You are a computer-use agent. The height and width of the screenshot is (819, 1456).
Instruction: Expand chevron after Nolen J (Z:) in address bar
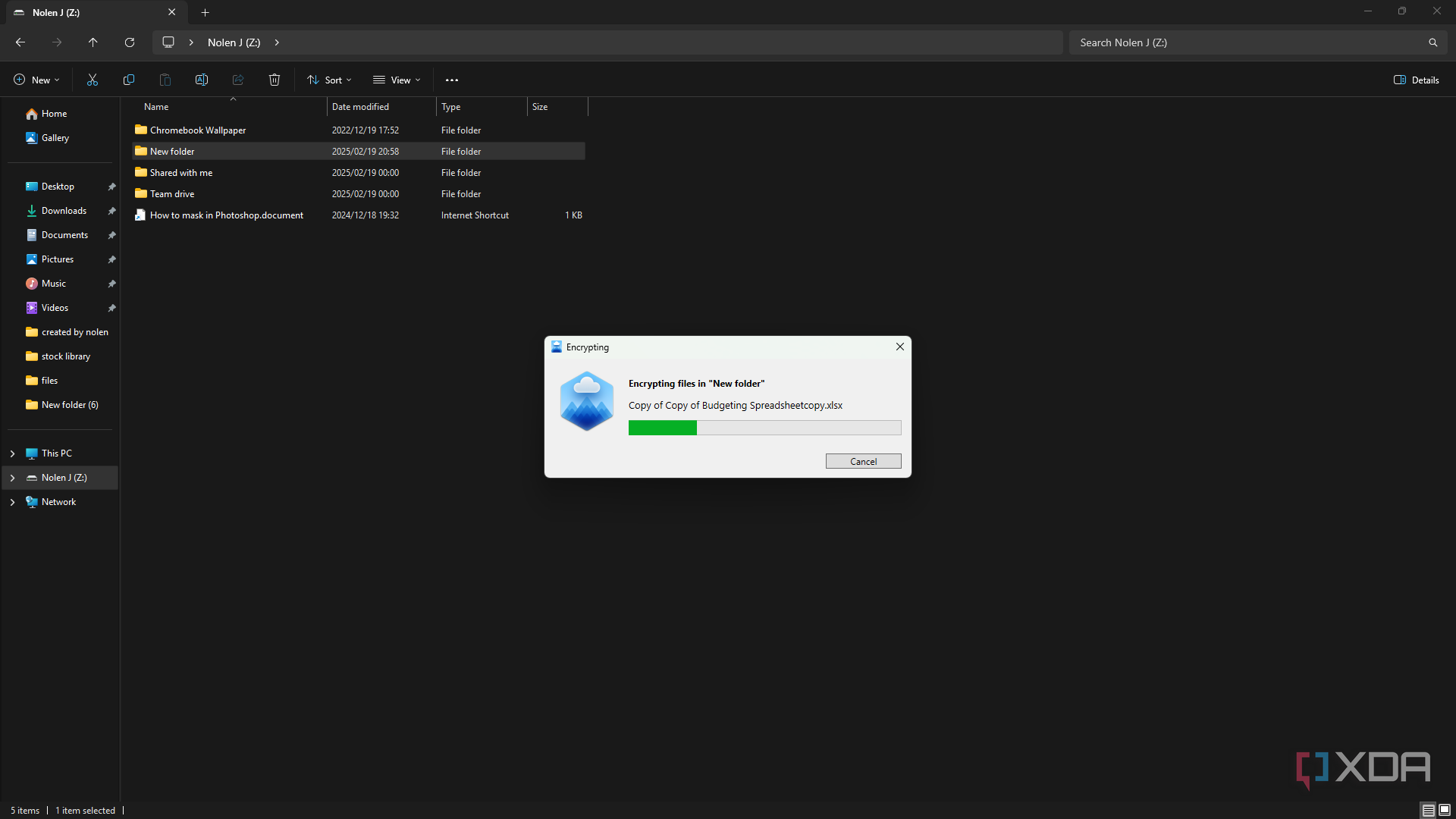tap(277, 42)
